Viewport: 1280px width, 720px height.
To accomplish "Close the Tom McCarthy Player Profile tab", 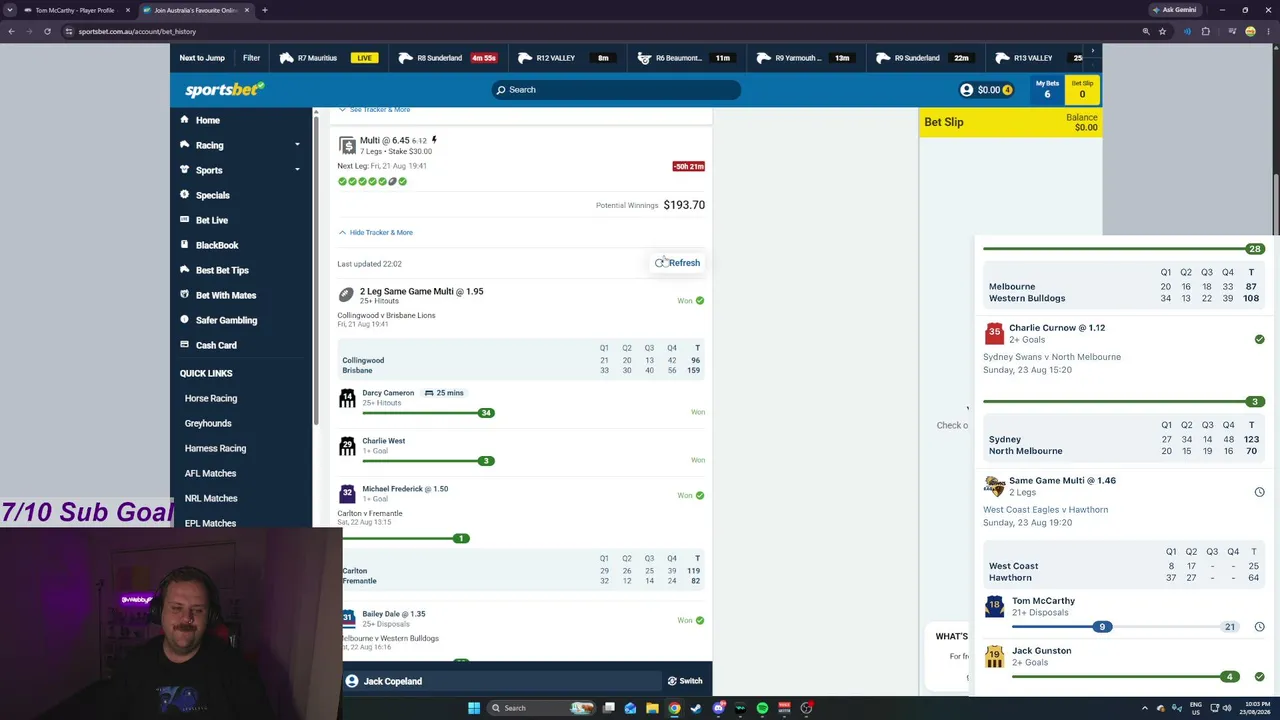I will [127, 10].
